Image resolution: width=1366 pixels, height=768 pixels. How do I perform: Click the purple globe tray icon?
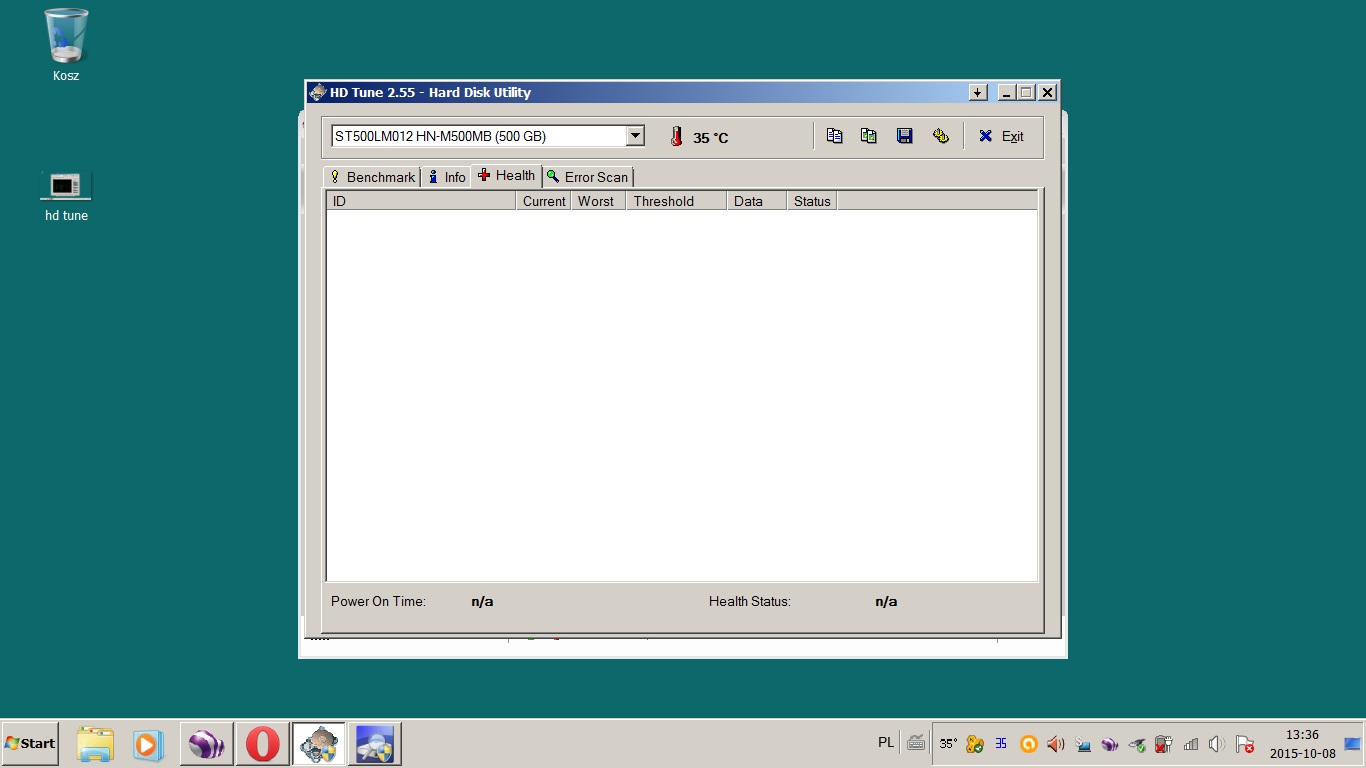1109,744
